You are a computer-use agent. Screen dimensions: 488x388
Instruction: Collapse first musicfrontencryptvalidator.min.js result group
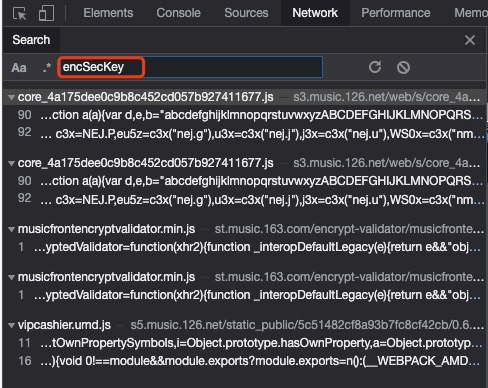(x=12, y=229)
